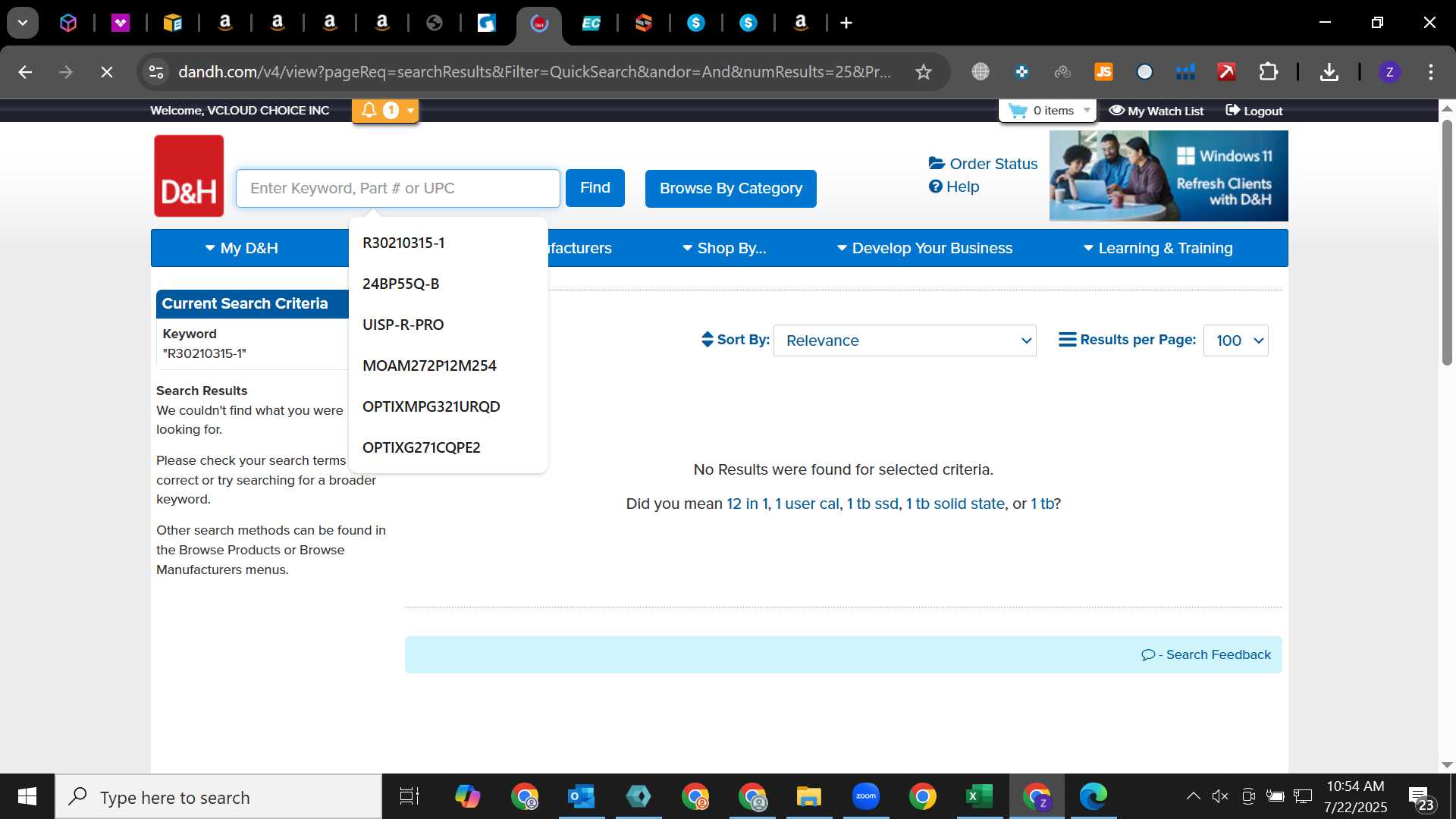
Task: Click Logout link
Action: [x=1254, y=111]
